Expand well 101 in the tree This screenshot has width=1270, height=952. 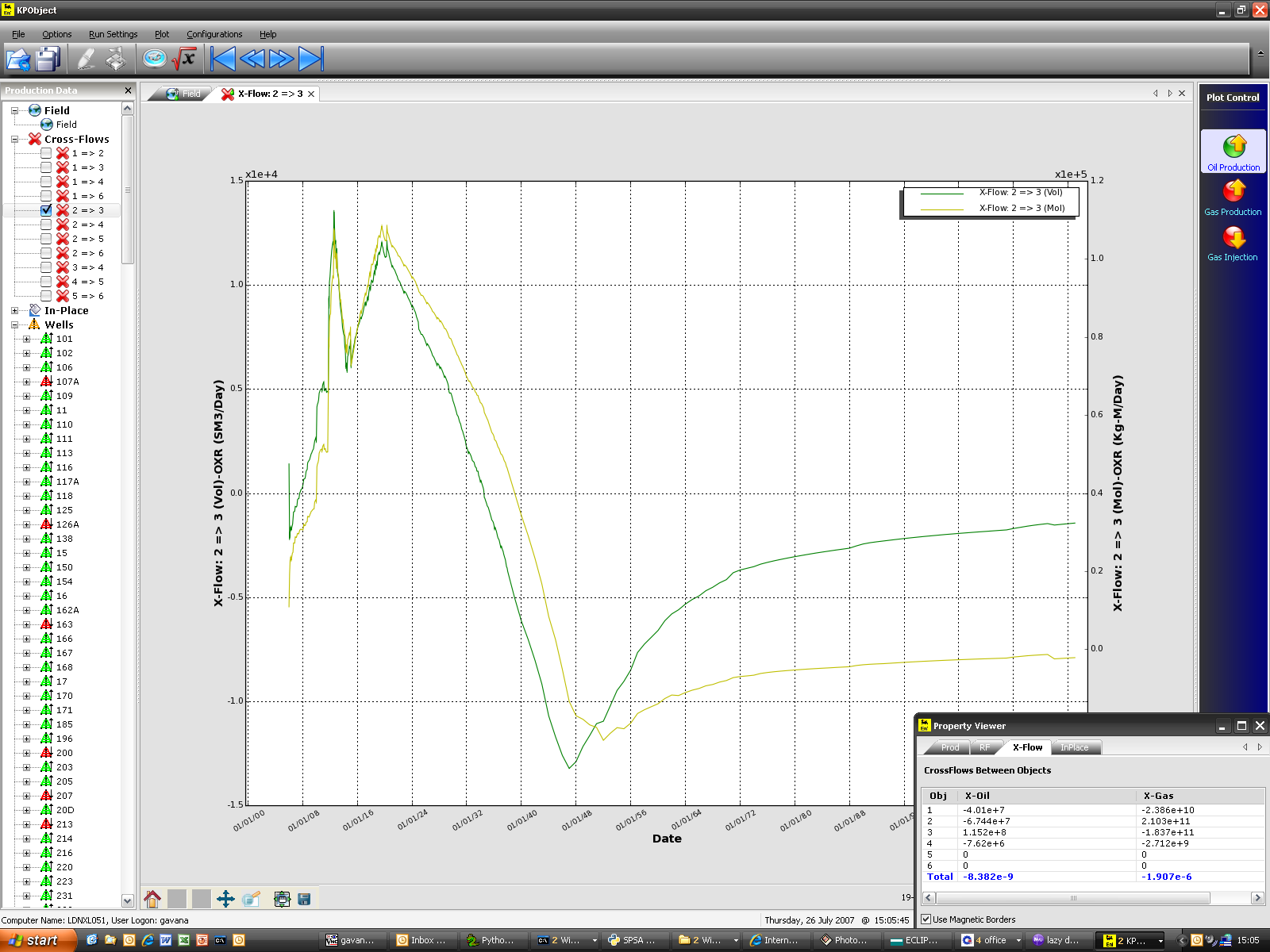26,340
